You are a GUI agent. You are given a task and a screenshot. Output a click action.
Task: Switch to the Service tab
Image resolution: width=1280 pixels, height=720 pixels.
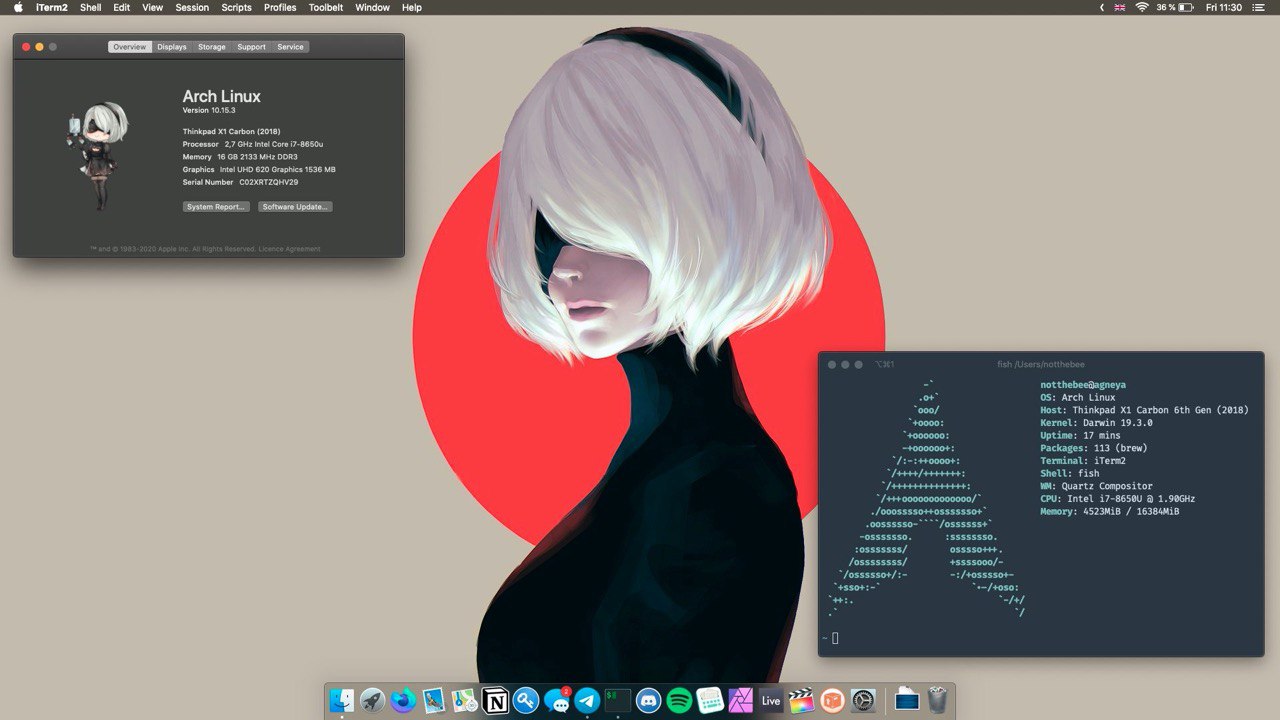291,47
